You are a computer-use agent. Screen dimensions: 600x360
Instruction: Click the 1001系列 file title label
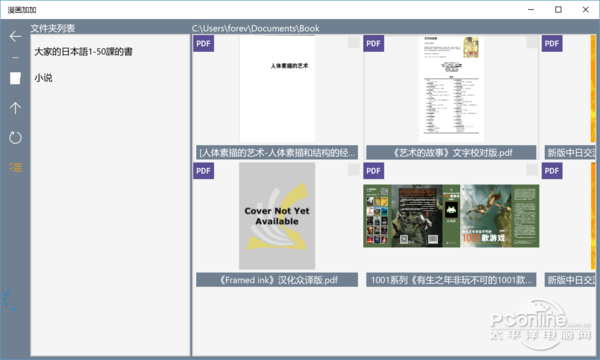tap(451, 280)
